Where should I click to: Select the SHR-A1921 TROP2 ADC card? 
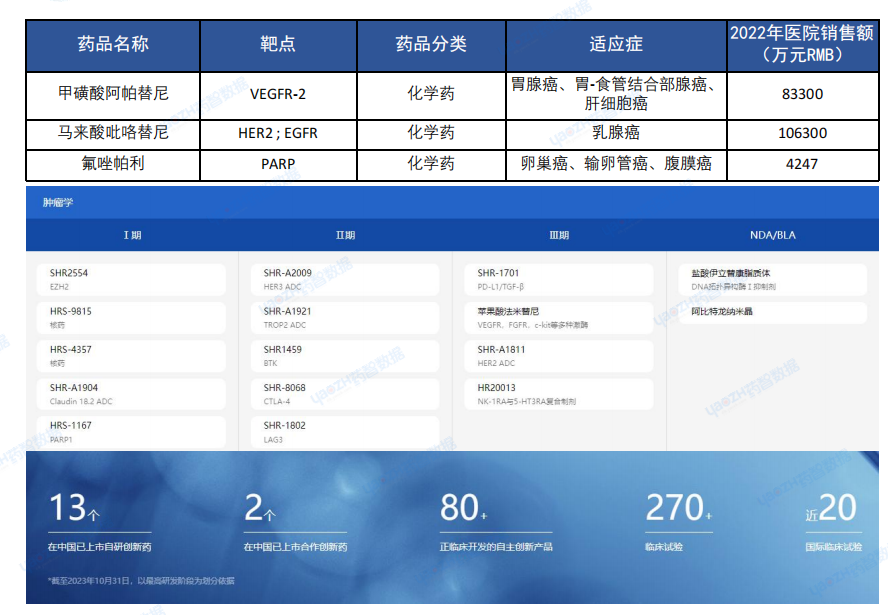pyautogui.click(x=346, y=317)
